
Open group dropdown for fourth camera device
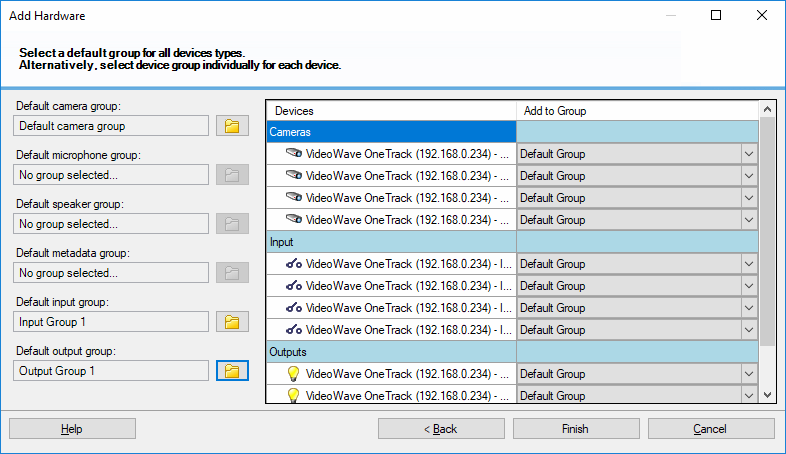point(749,220)
